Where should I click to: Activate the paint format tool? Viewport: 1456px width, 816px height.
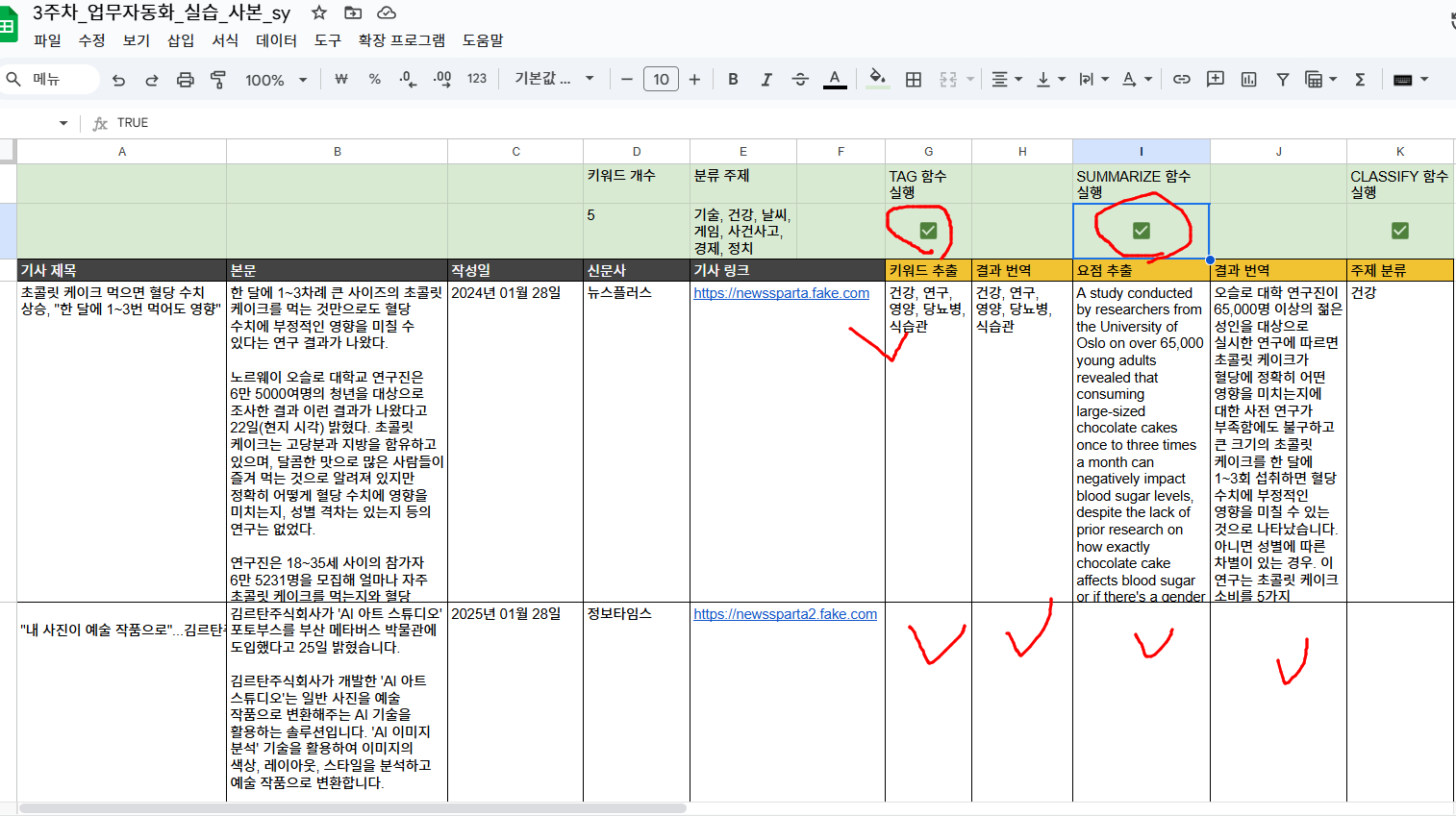[x=218, y=80]
